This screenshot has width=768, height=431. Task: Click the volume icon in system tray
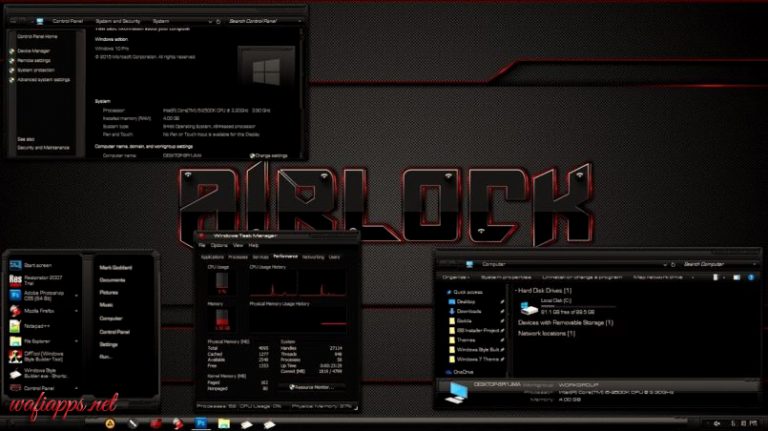coord(717,423)
